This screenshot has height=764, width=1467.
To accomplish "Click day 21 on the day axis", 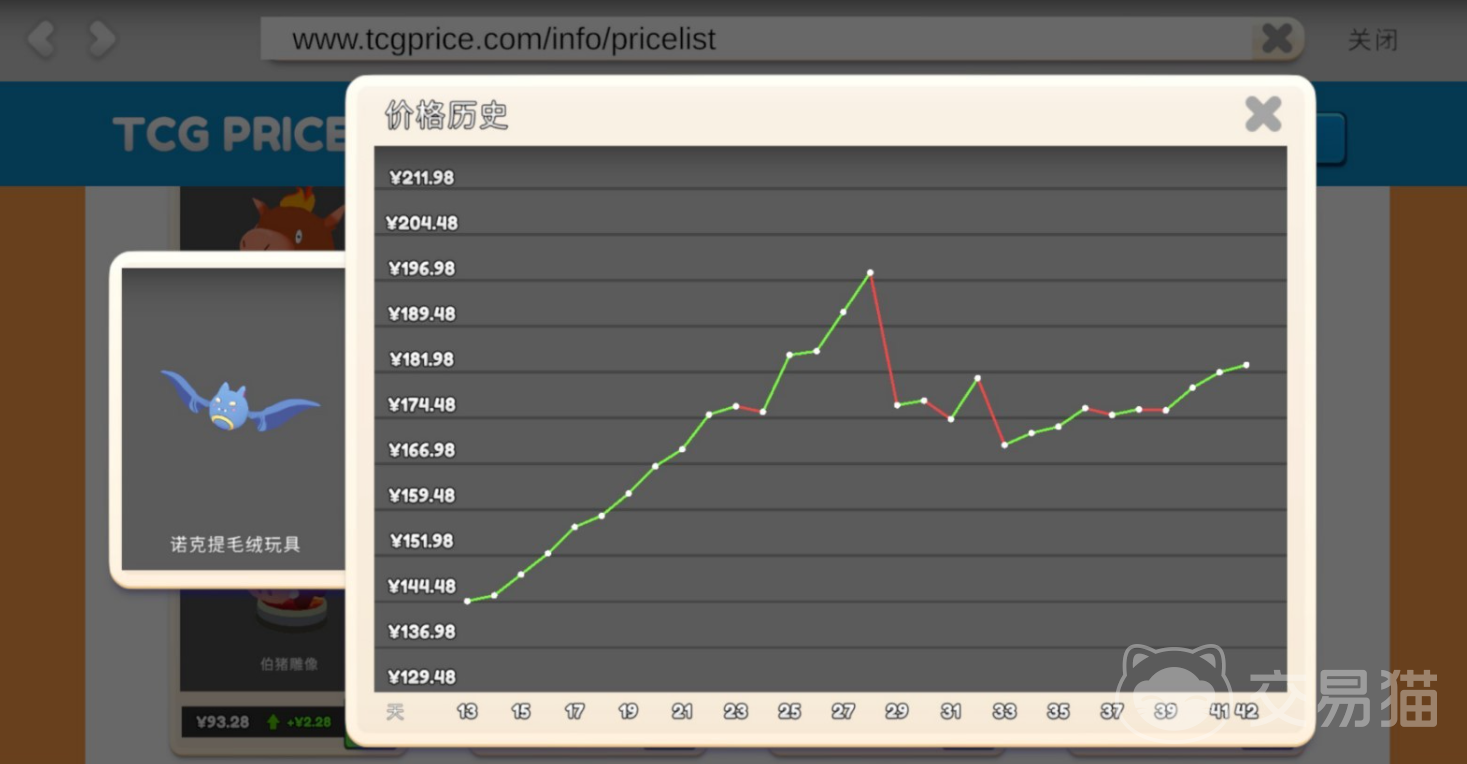I will coord(682,712).
